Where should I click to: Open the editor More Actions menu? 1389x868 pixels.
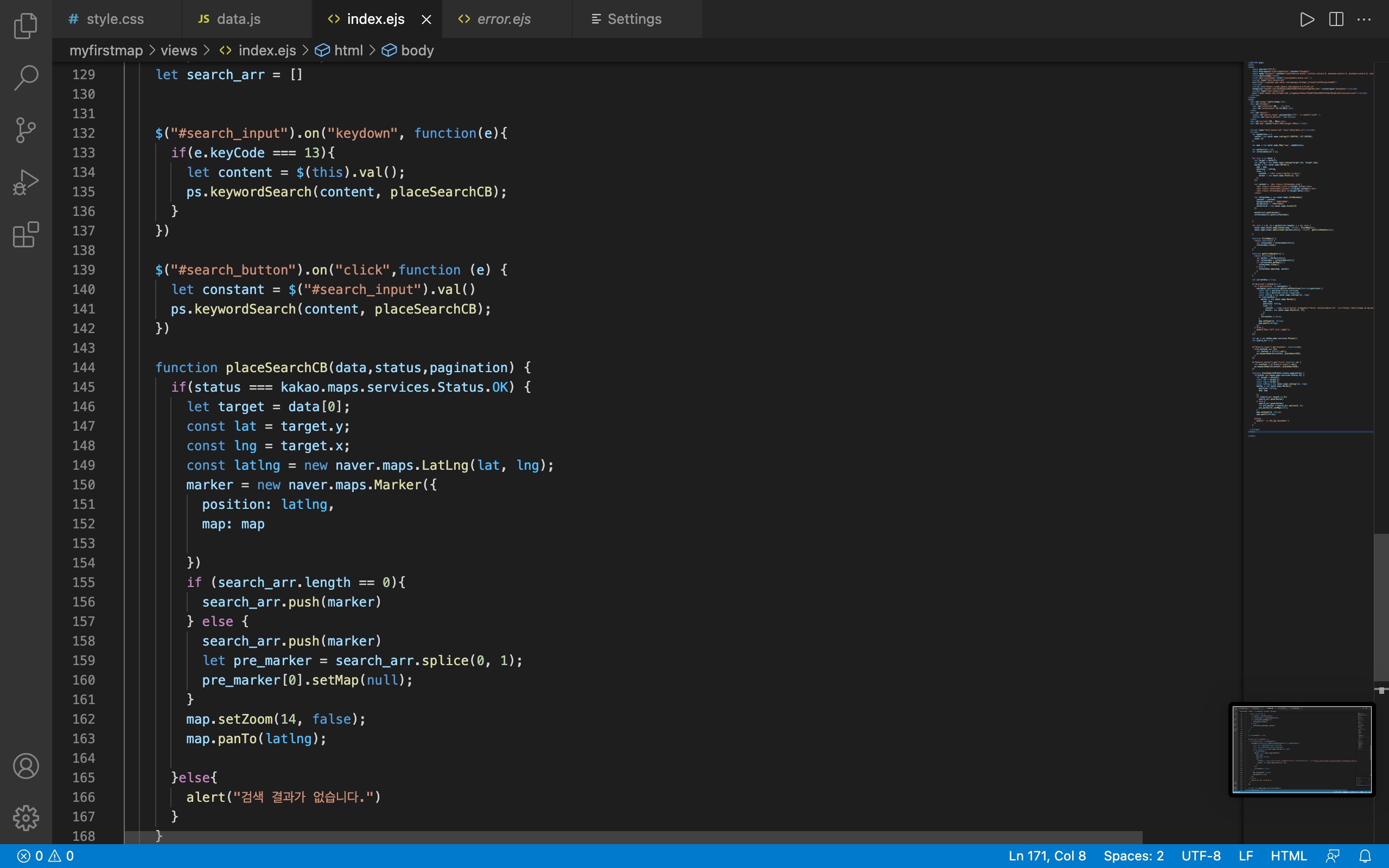click(x=1363, y=19)
